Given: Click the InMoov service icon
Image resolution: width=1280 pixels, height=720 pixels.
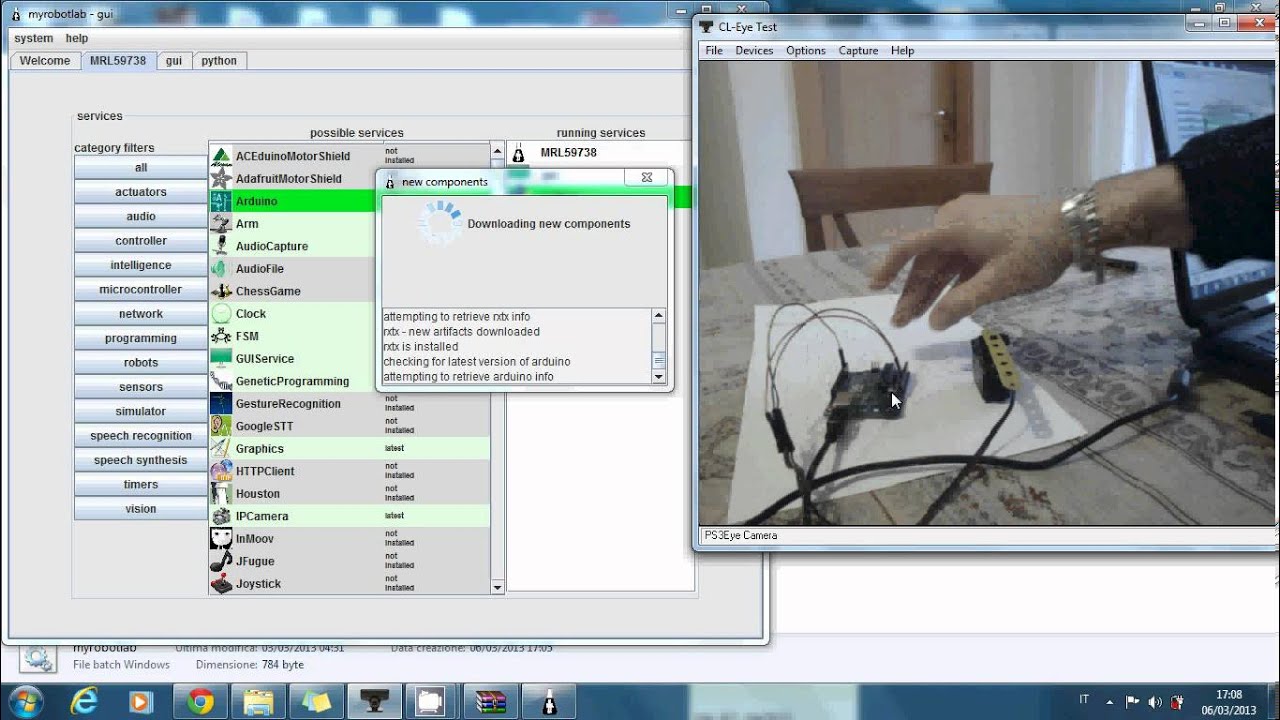Looking at the screenshot, I should pyautogui.click(x=221, y=538).
